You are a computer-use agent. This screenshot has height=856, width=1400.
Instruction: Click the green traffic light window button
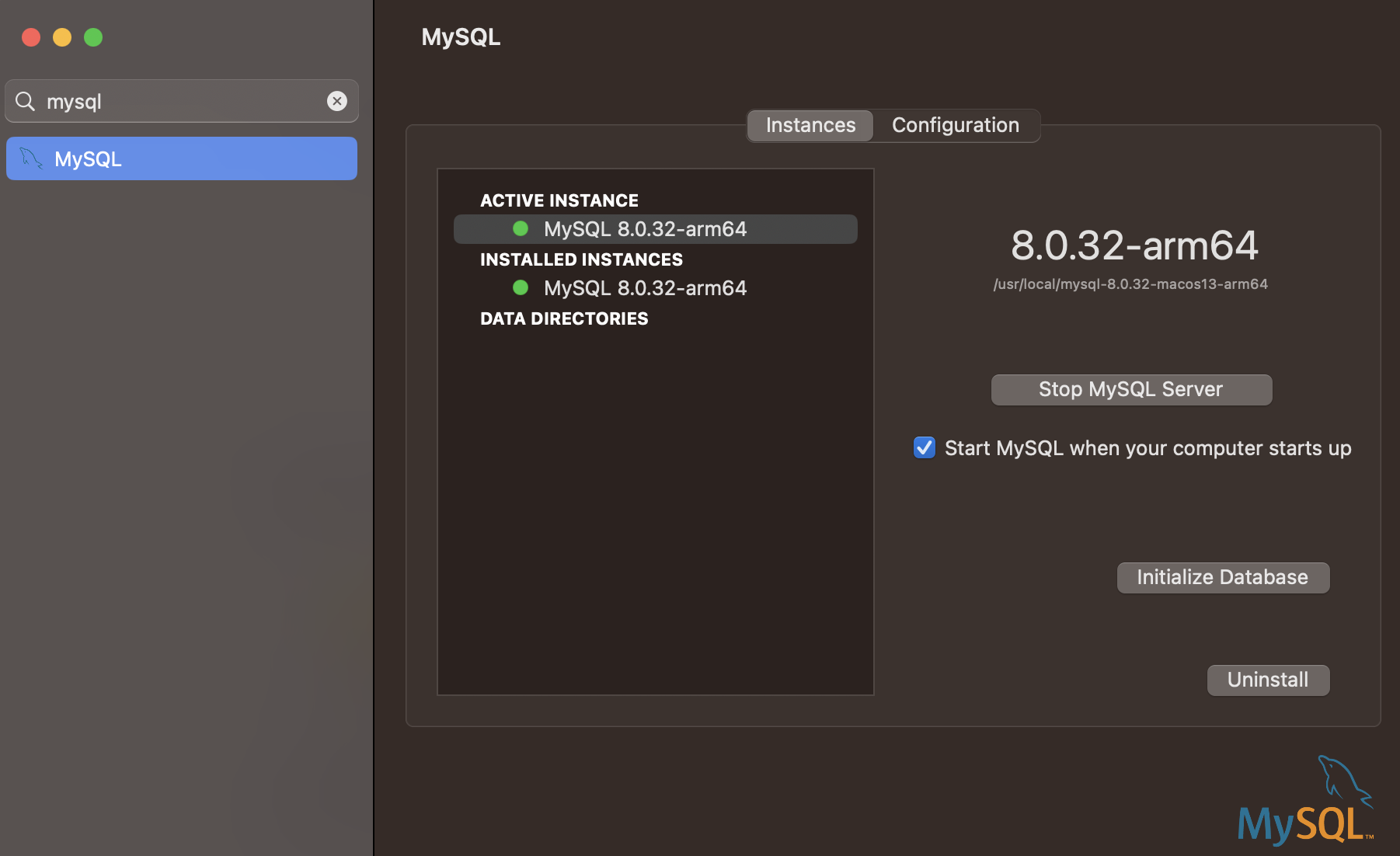[x=93, y=37]
